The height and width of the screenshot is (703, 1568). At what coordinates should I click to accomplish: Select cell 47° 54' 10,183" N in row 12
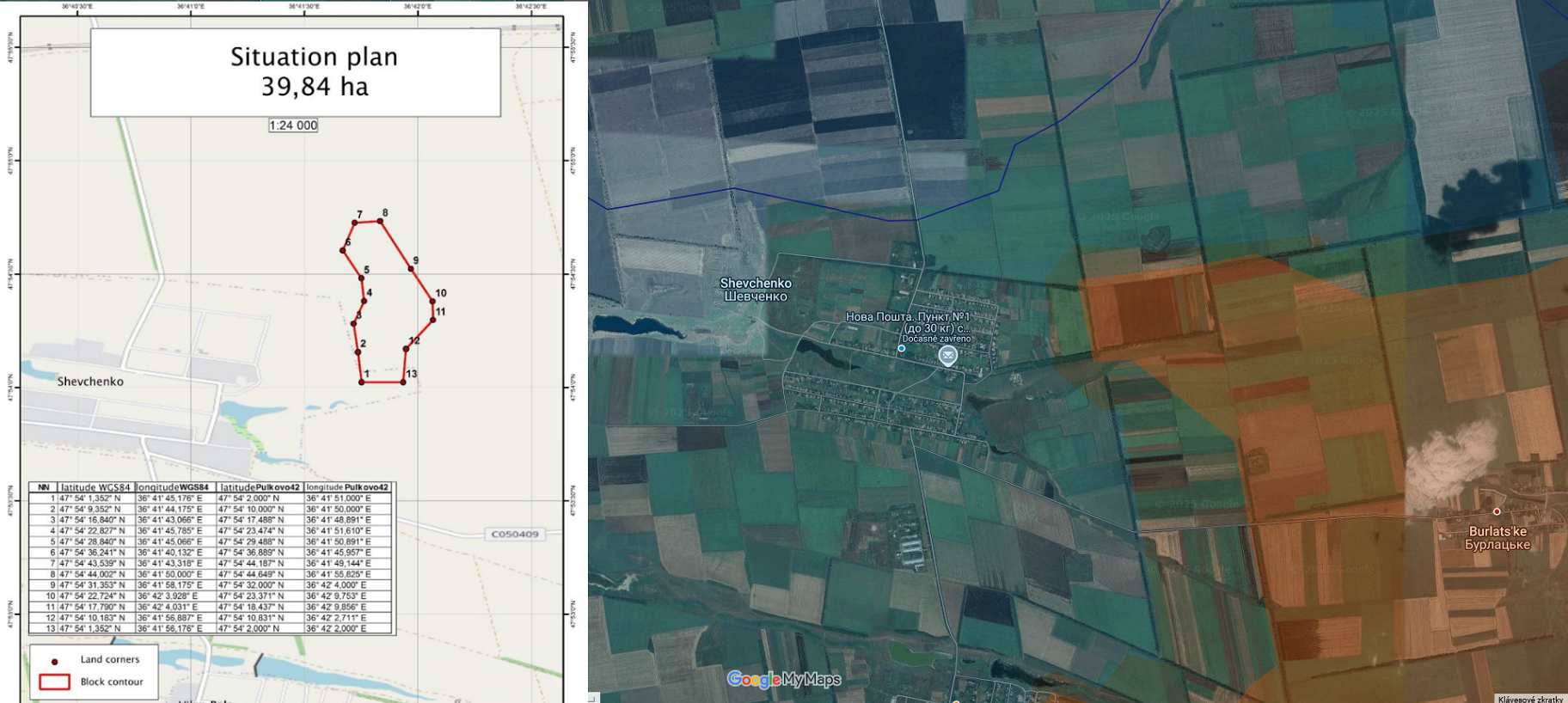96,618
